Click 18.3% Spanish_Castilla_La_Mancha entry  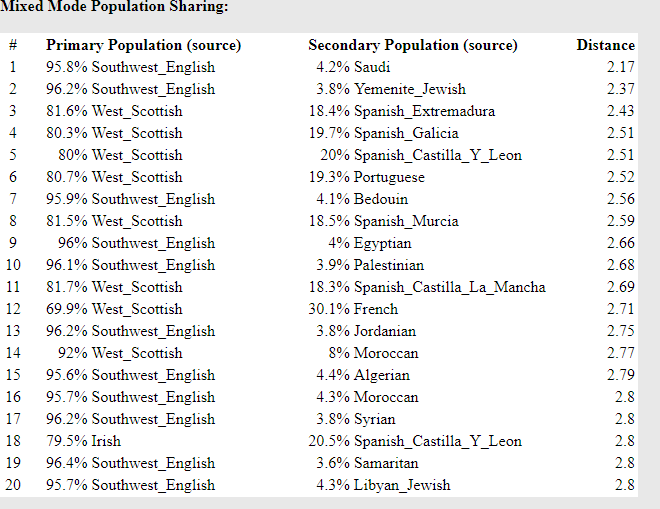pos(427,287)
